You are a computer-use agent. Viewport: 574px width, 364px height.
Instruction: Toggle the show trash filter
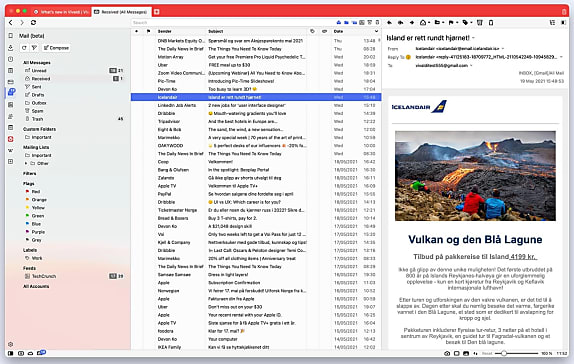coord(377,23)
